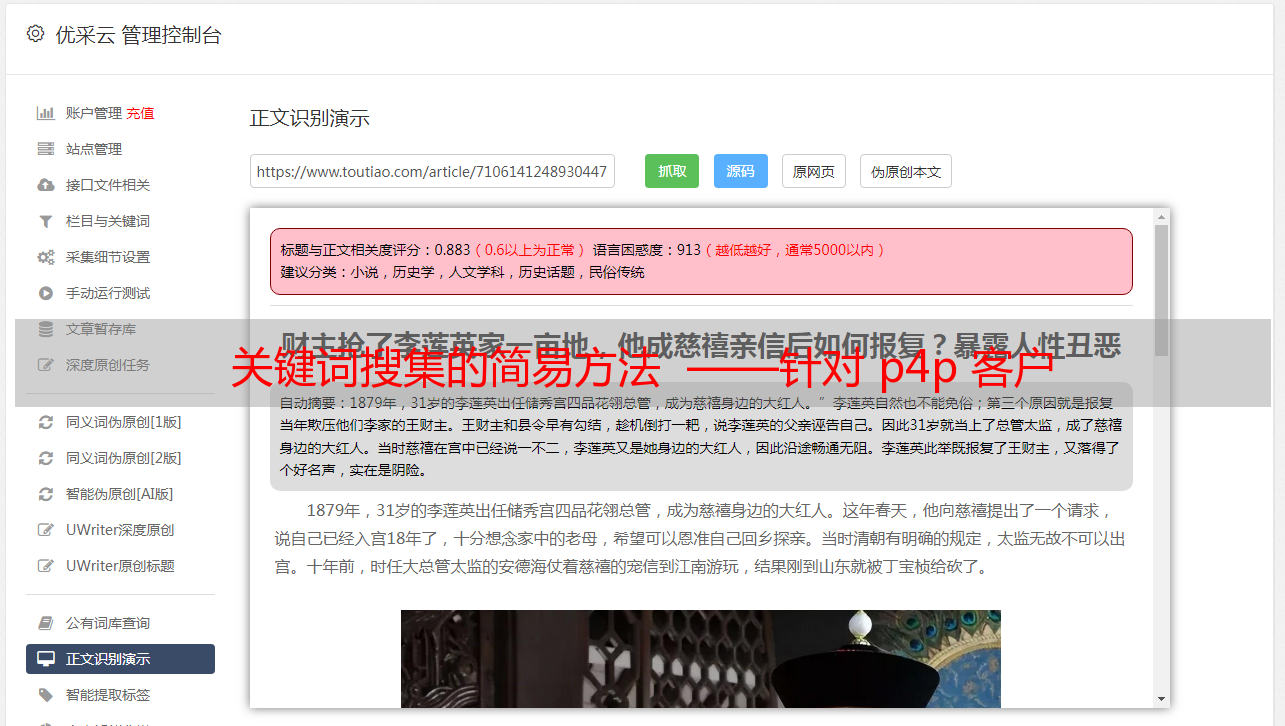Click the 原网页 button
This screenshot has width=1285, height=726.
pos(814,171)
